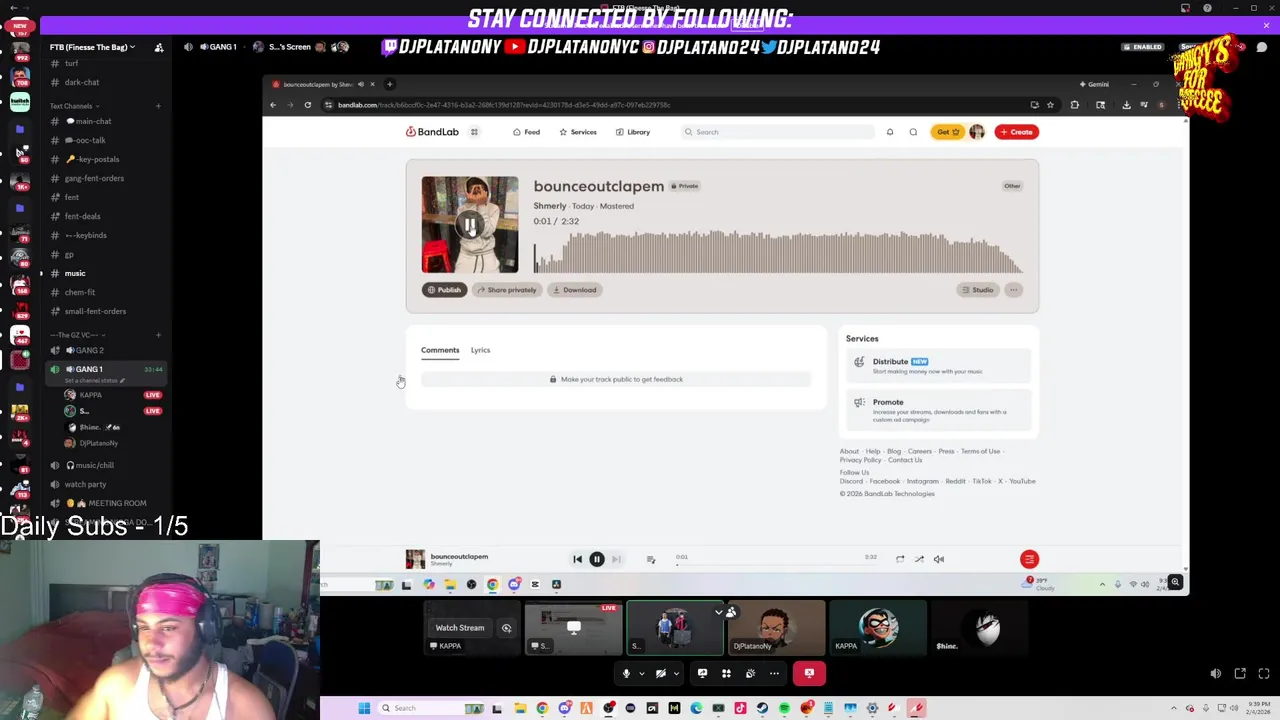Open microphone input options arrow

[642, 674]
